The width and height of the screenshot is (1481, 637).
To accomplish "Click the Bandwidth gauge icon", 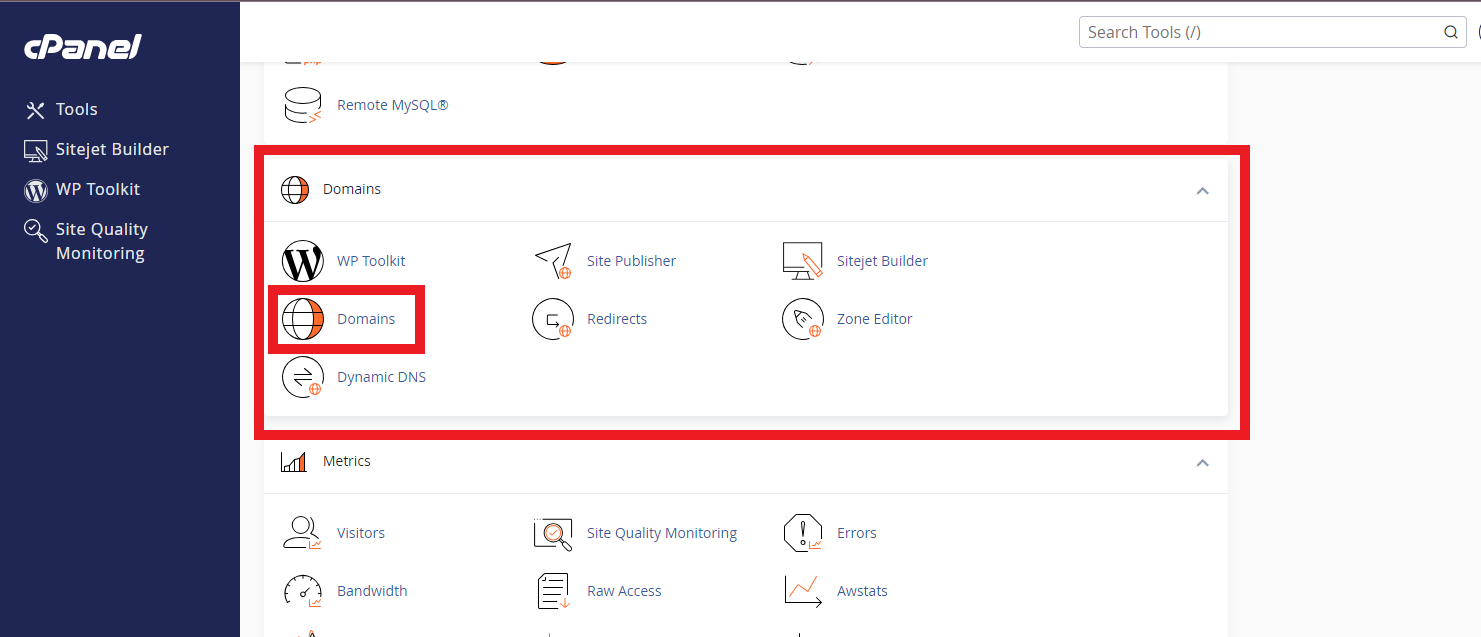I will tap(303, 591).
